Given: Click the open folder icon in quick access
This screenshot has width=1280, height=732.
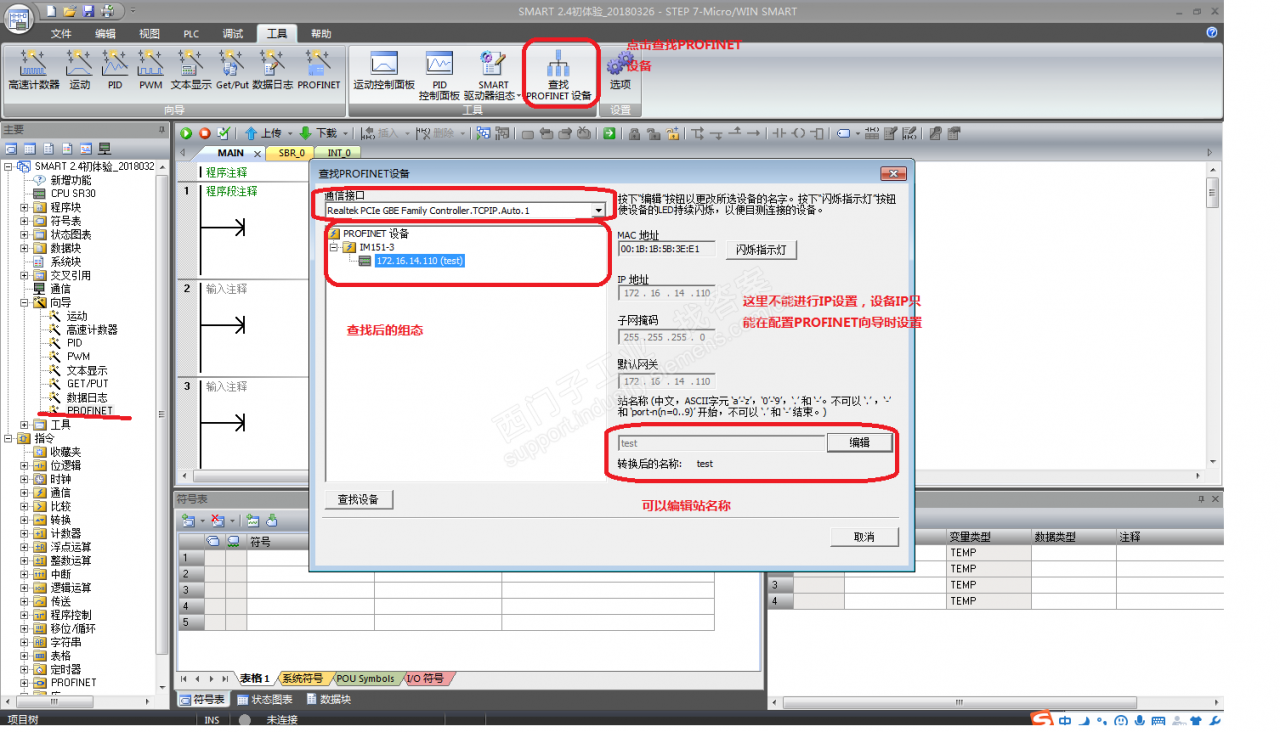Looking at the screenshot, I should point(70,11).
